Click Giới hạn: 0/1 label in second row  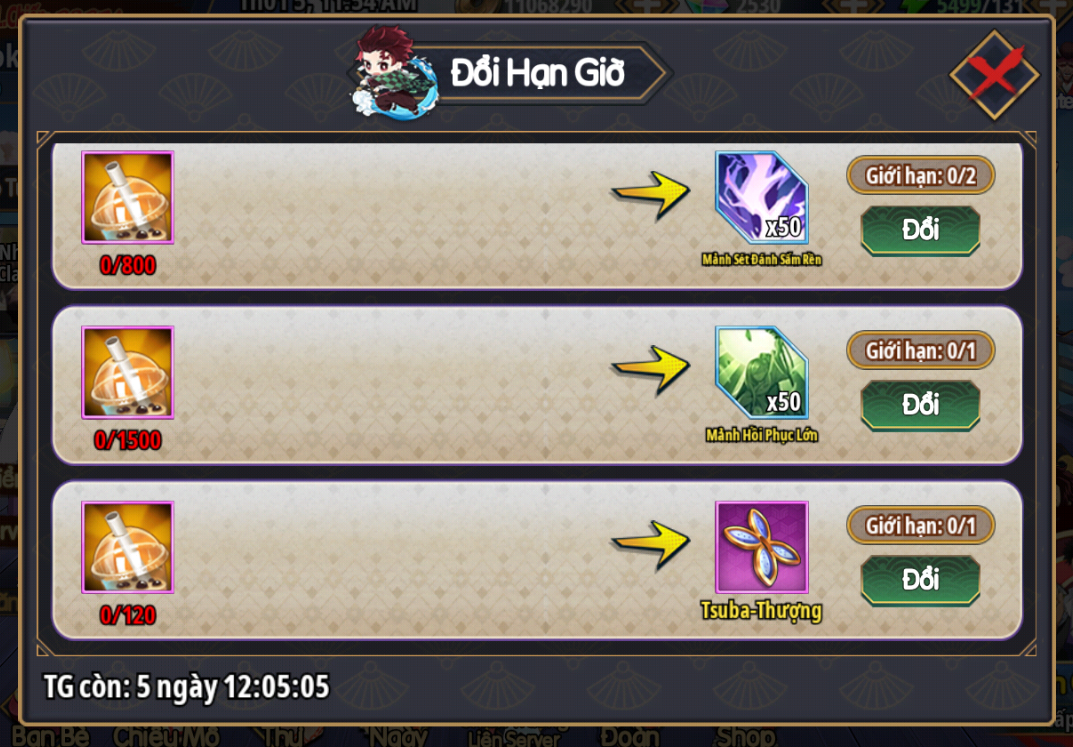click(x=920, y=351)
